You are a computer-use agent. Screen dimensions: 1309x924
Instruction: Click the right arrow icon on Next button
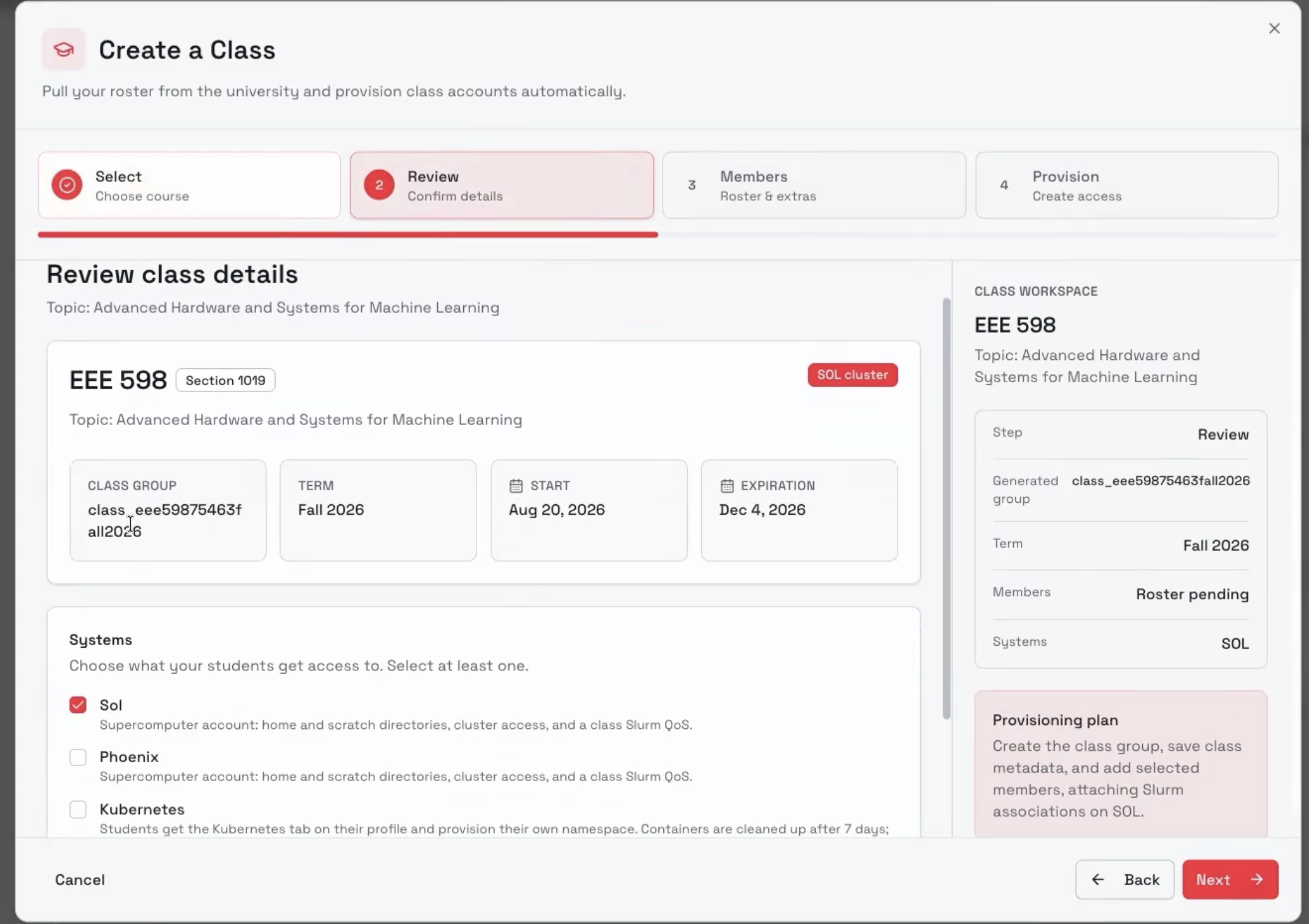click(1257, 879)
